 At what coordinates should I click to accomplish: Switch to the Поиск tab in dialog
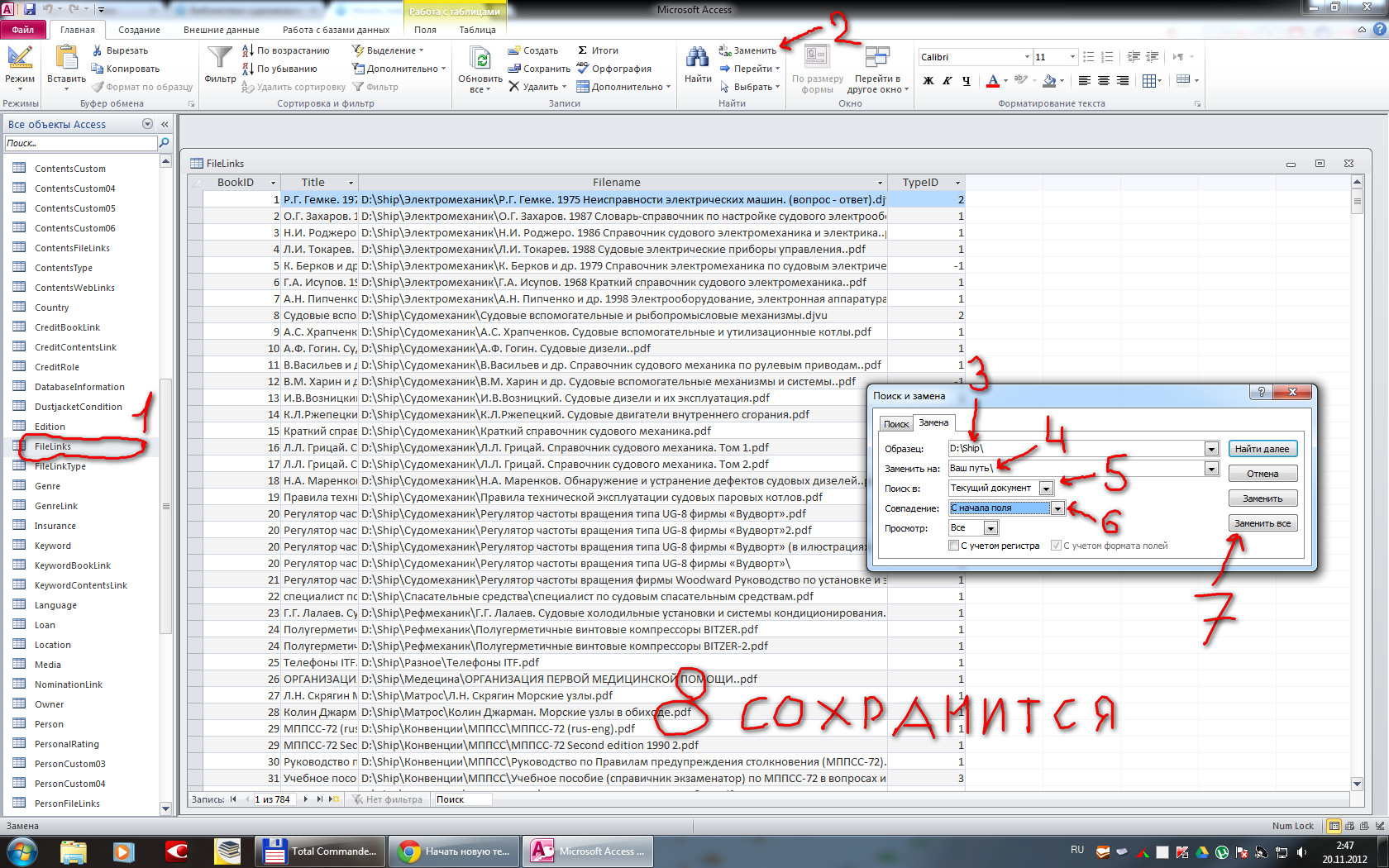coord(895,422)
